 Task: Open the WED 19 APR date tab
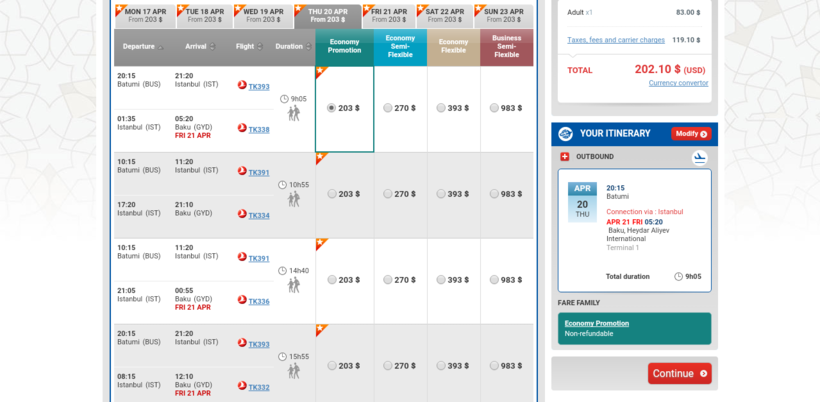coord(262,15)
